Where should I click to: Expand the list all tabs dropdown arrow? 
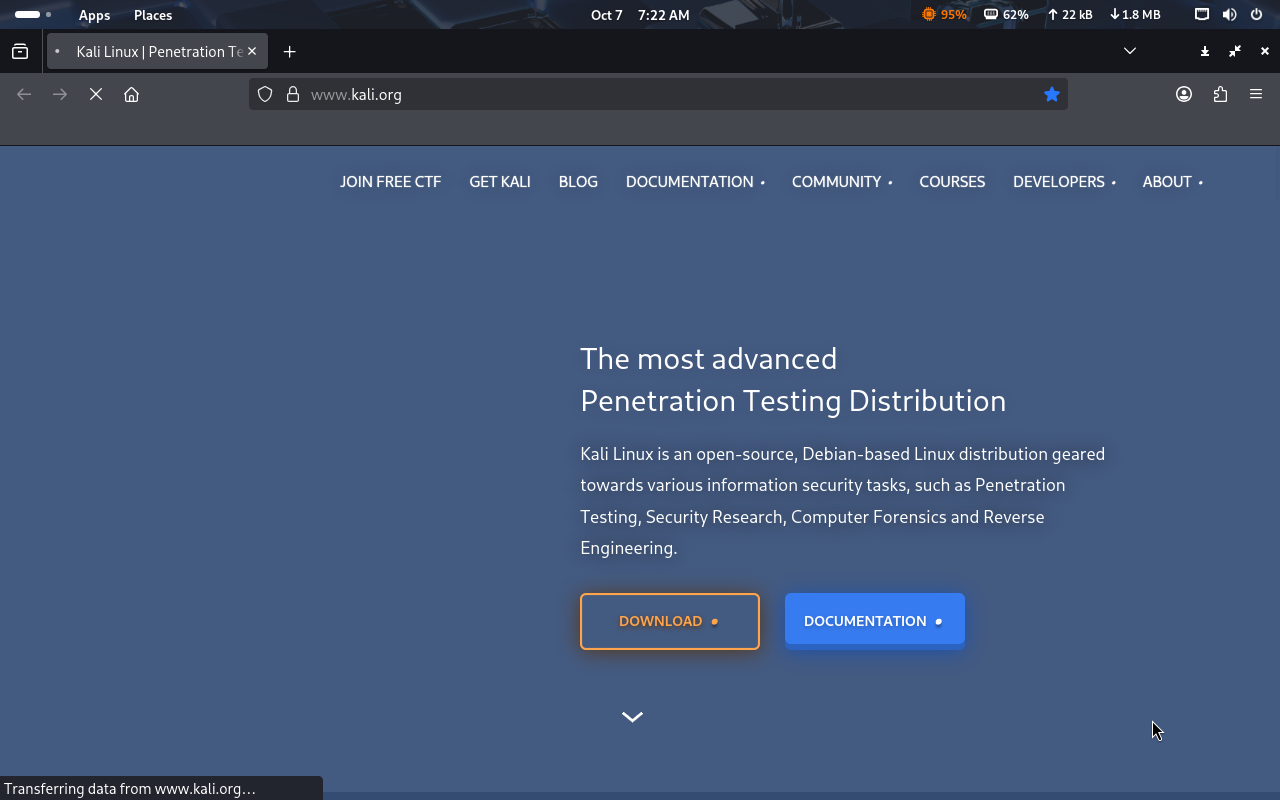coord(1130,51)
